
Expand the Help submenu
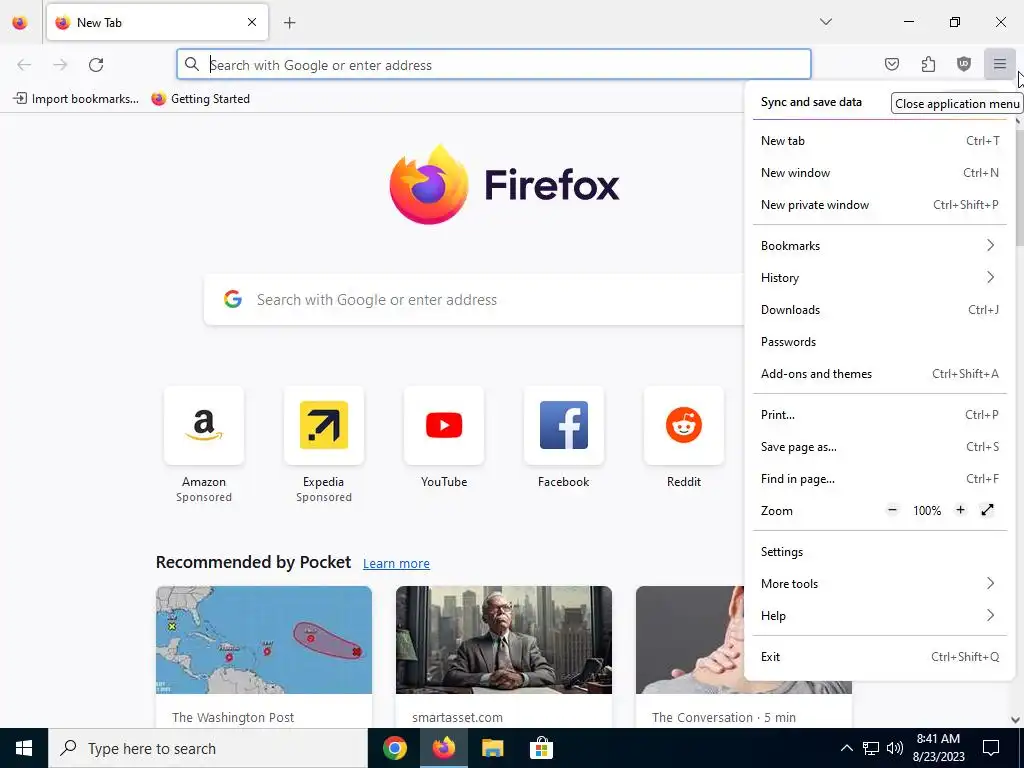point(880,616)
